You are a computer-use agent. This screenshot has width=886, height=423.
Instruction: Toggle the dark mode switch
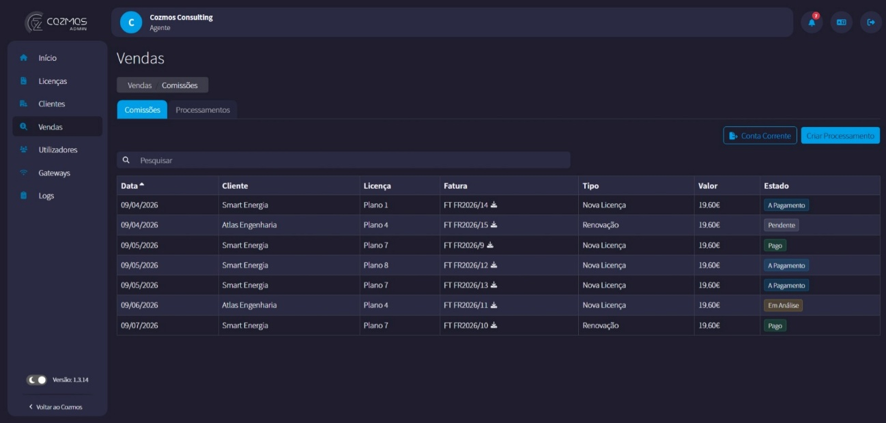click(x=37, y=380)
